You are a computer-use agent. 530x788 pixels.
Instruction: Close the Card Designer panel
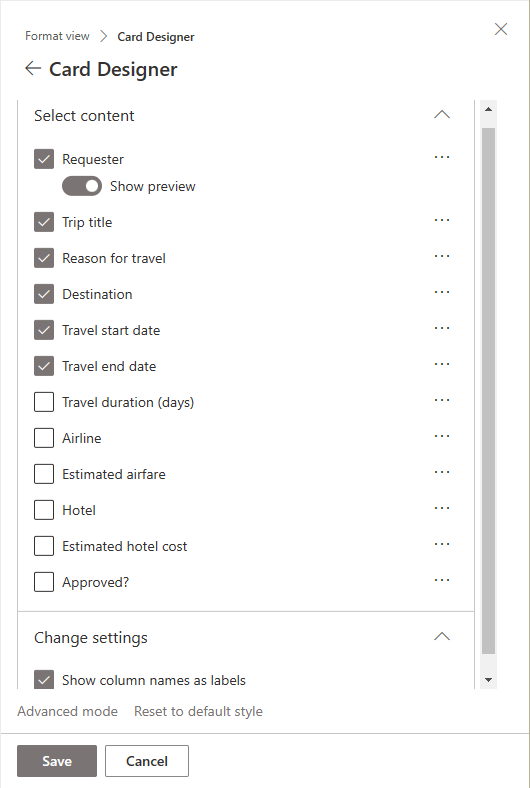pos(501,29)
